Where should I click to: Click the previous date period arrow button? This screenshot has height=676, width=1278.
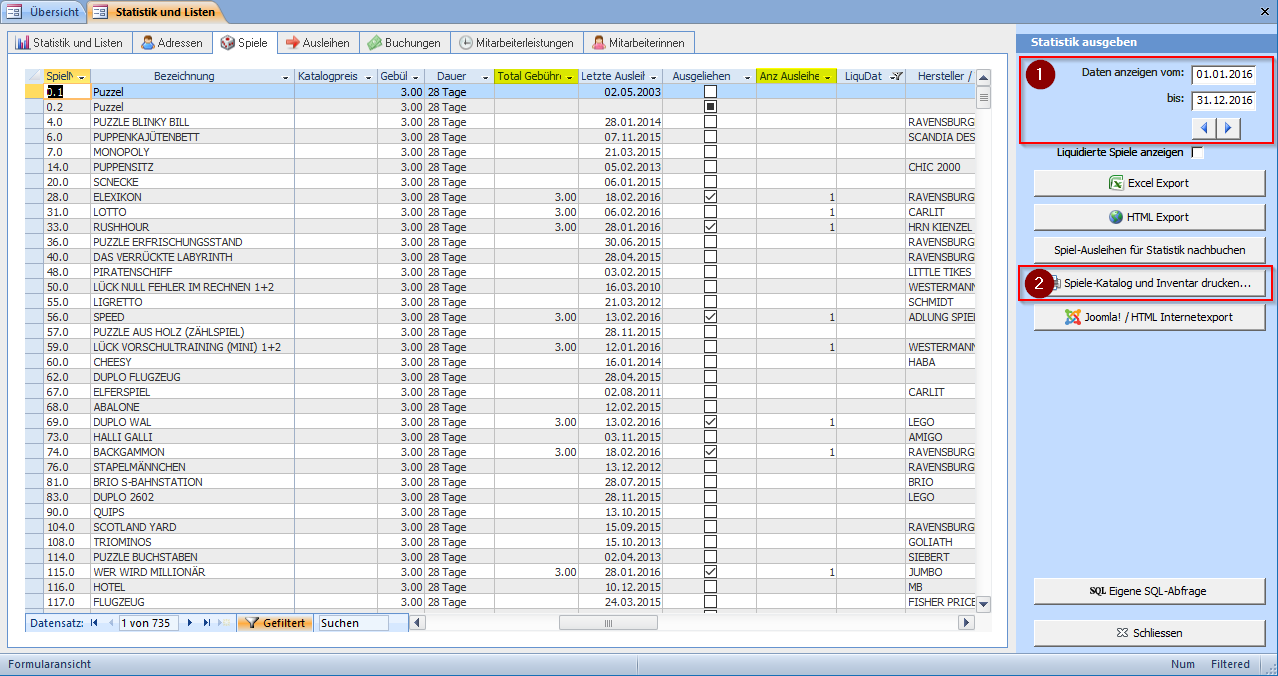coord(1204,128)
